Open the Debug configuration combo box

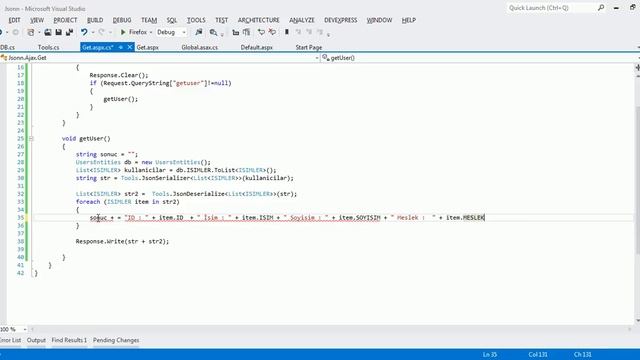pyautogui.click(x=171, y=32)
